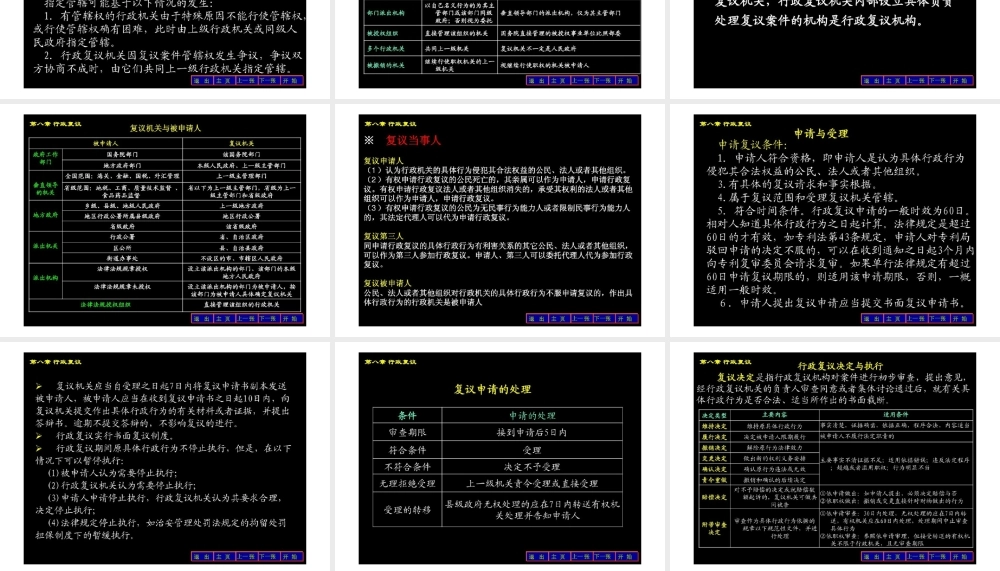Click 退出 on the 行政复议决定与执行 slide

click(x=872, y=556)
